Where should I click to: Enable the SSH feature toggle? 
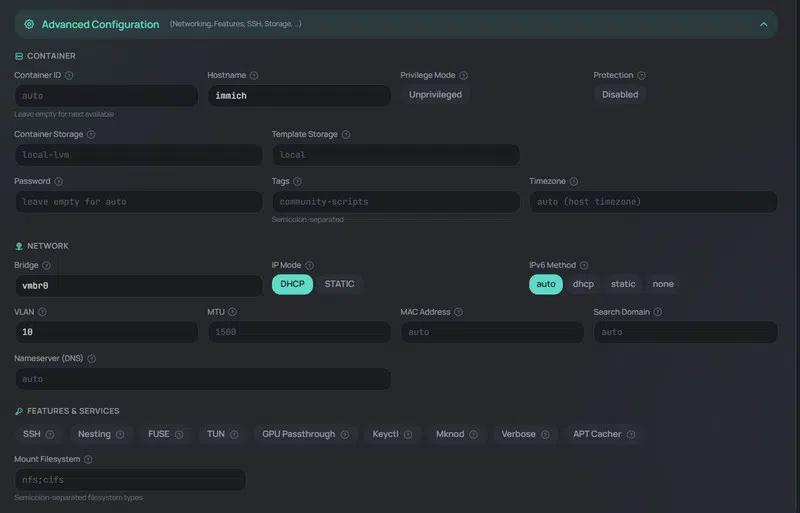32,434
